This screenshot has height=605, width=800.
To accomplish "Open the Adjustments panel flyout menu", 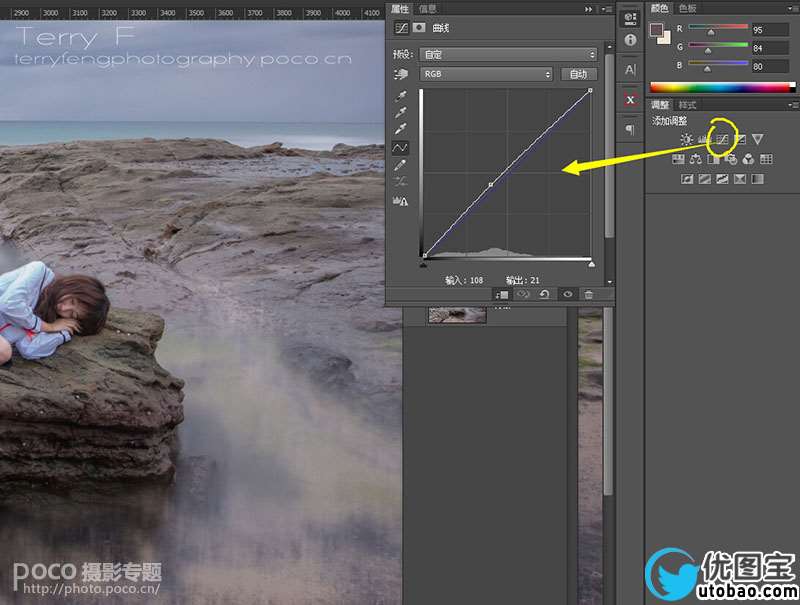I will pyautogui.click(x=792, y=105).
